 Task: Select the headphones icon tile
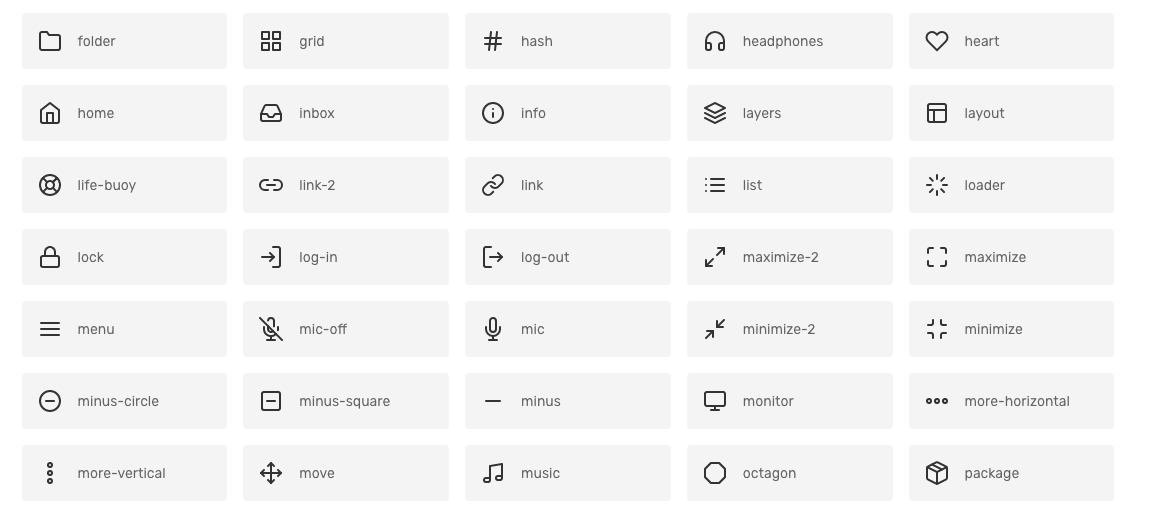point(790,41)
